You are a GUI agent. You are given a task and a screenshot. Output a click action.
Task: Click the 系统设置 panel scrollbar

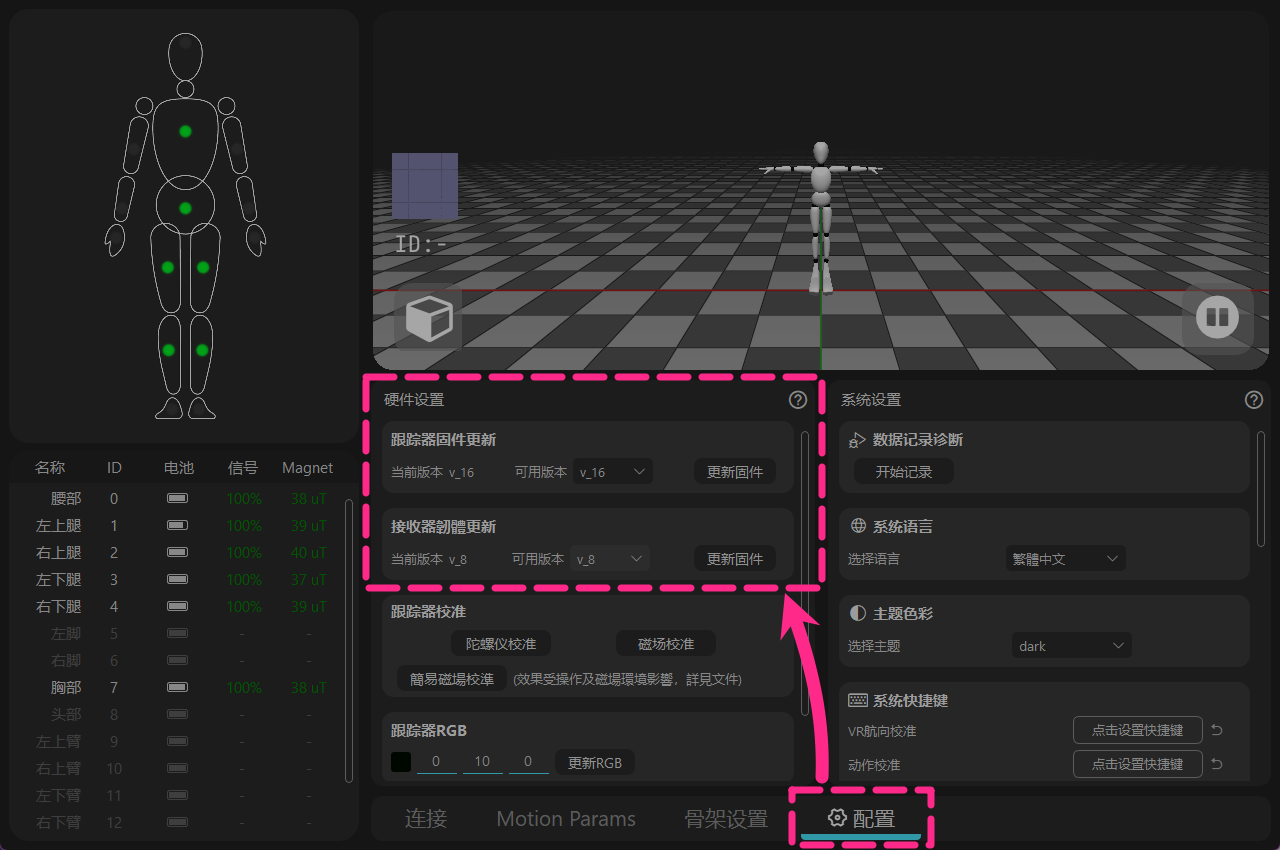pyautogui.click(x=1261, y=489)
